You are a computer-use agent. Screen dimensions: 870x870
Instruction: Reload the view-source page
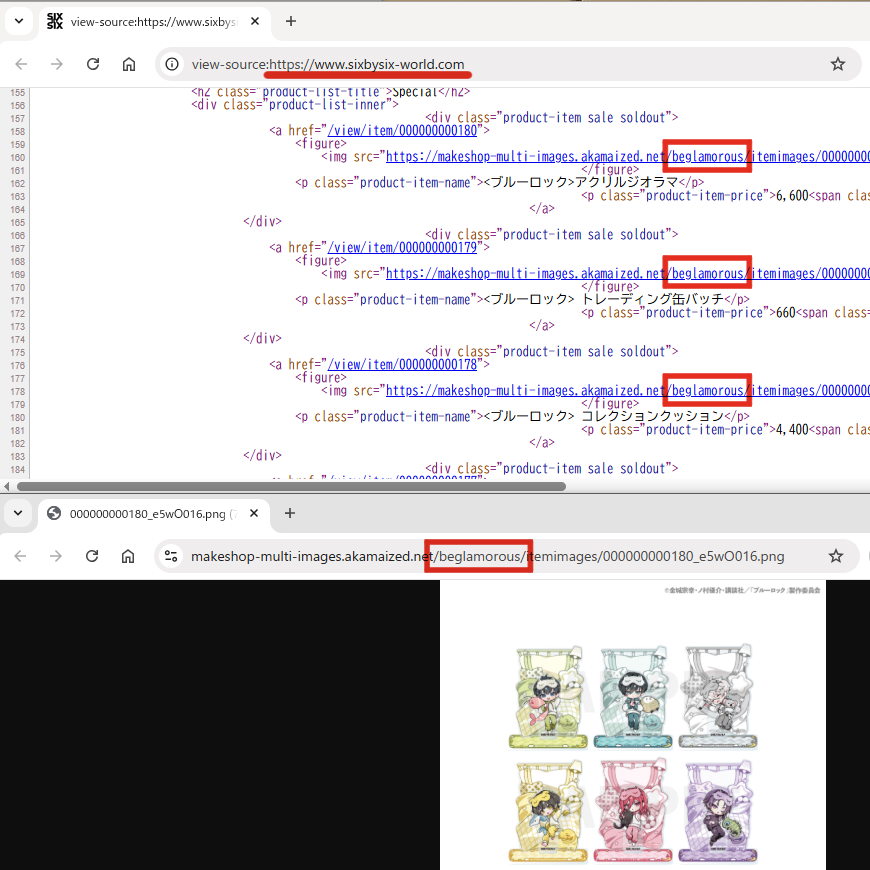93,64
